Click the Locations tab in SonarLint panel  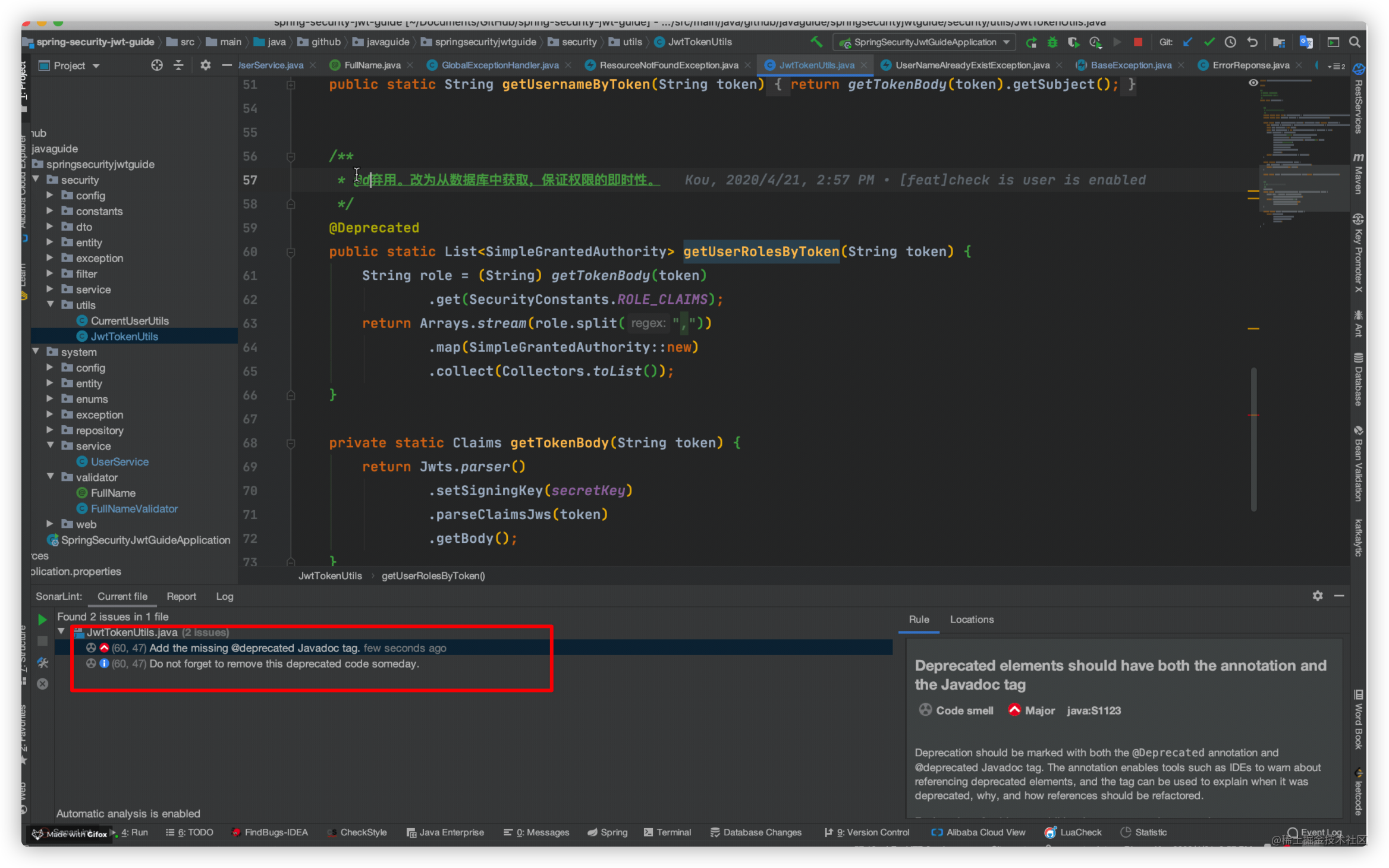coord(971,618)
